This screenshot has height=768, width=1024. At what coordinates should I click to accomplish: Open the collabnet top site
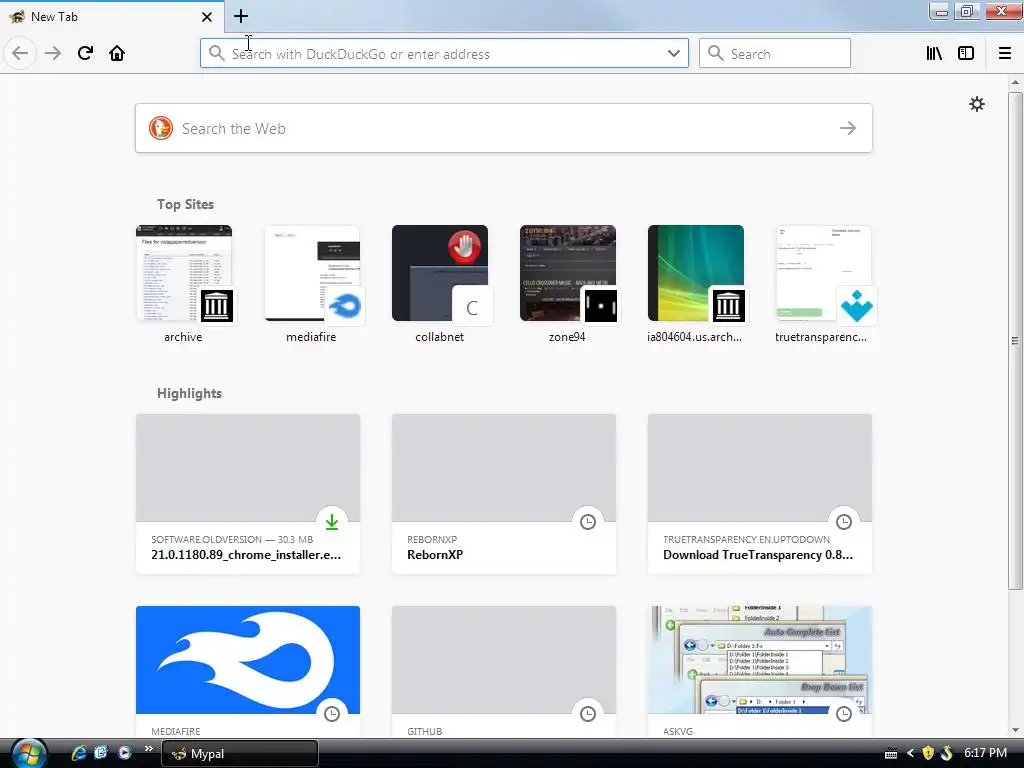(440, 284)
